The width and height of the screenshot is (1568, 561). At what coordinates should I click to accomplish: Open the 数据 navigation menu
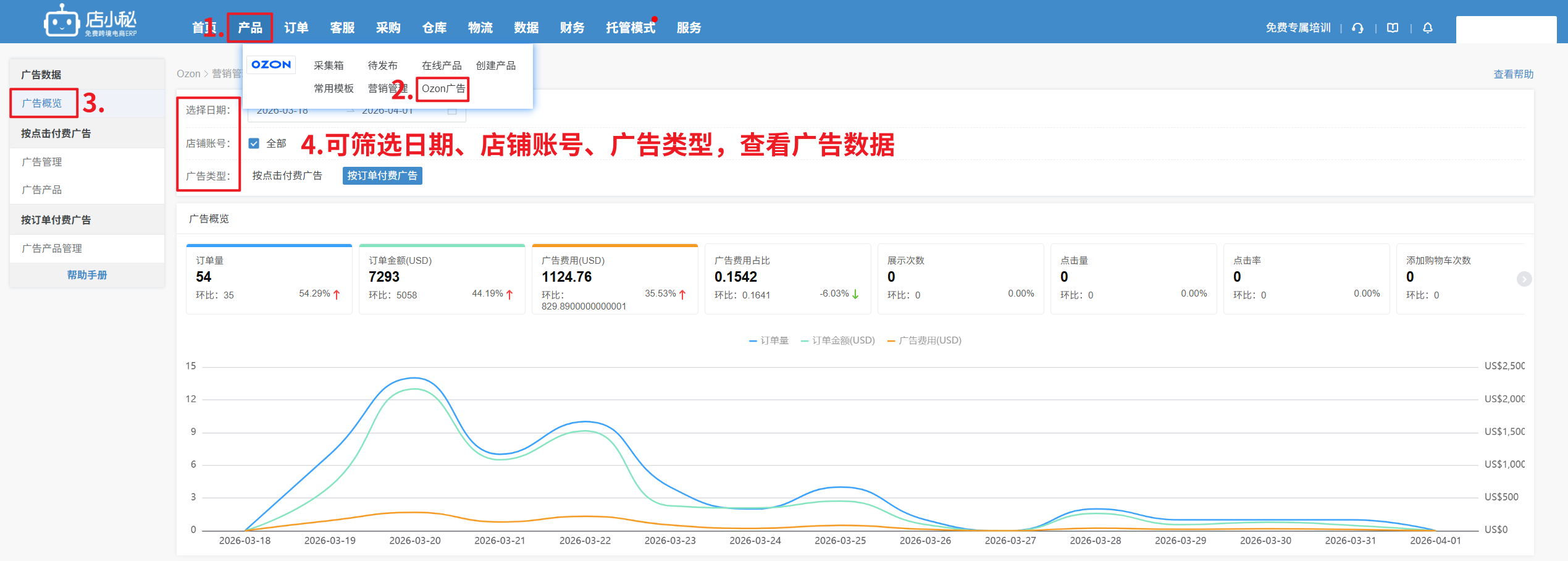526,28
